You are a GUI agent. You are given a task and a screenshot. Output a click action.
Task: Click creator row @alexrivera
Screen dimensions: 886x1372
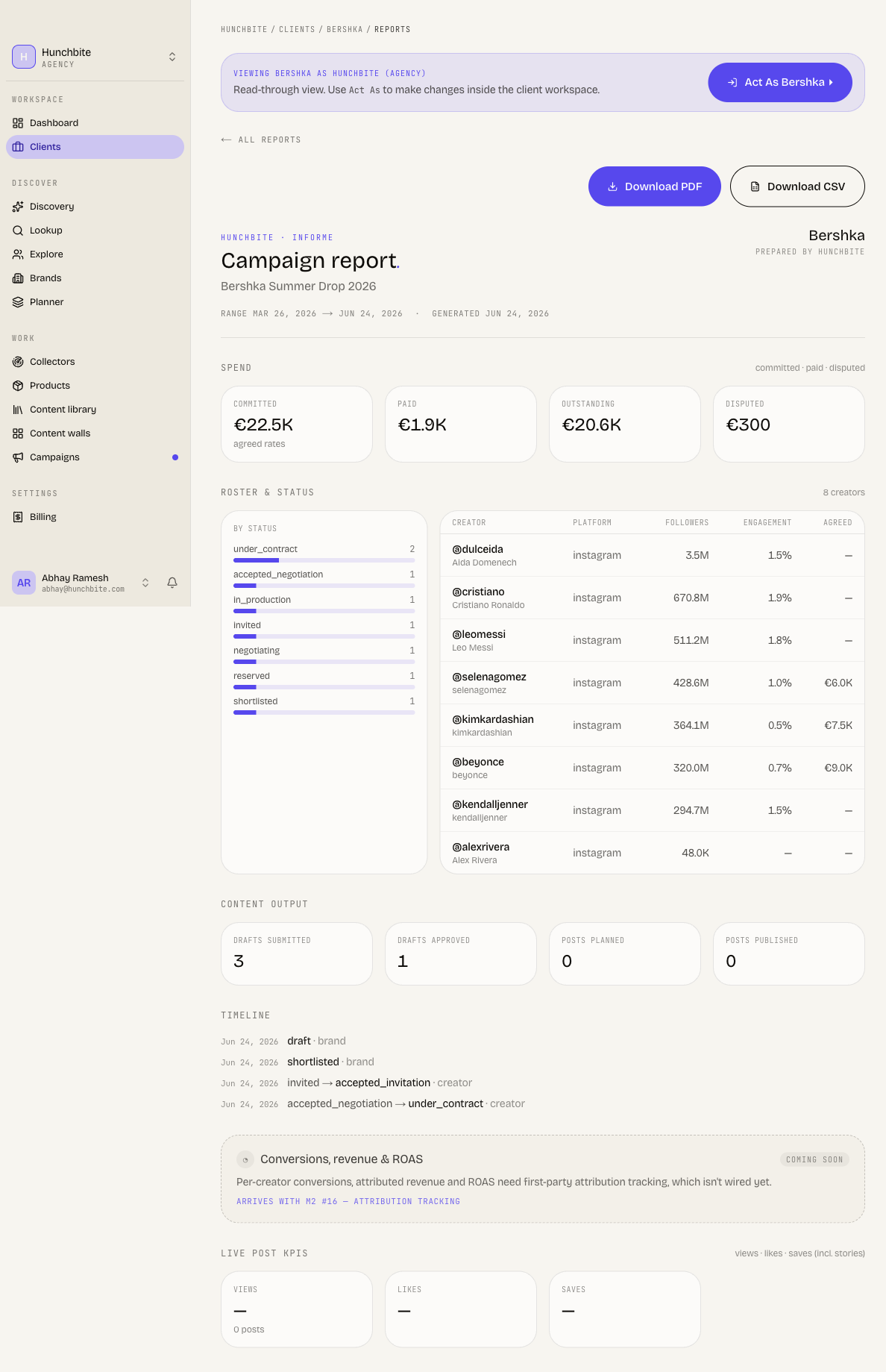[653, 853]
